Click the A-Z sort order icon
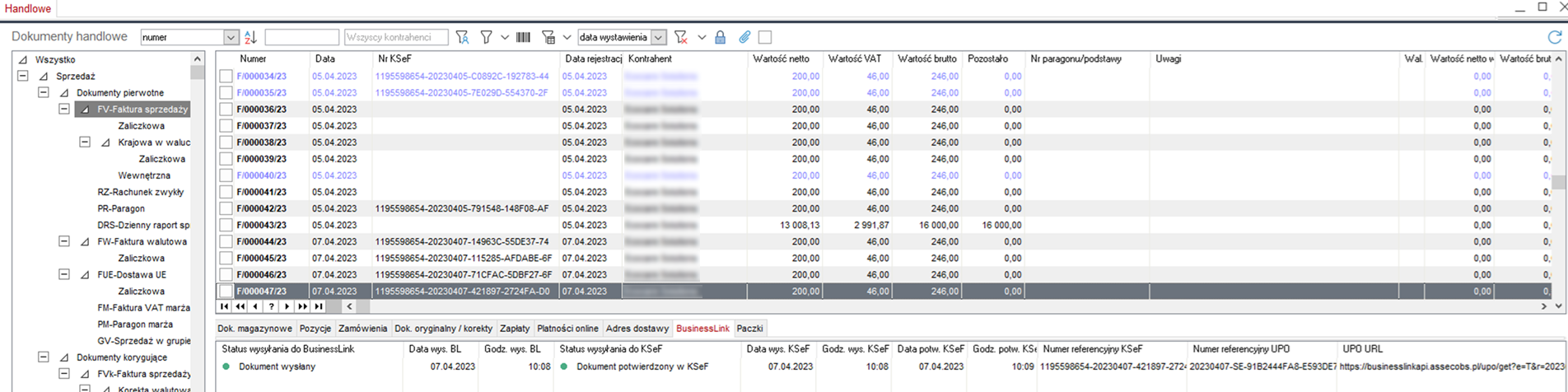 click(x=250, y=37)
